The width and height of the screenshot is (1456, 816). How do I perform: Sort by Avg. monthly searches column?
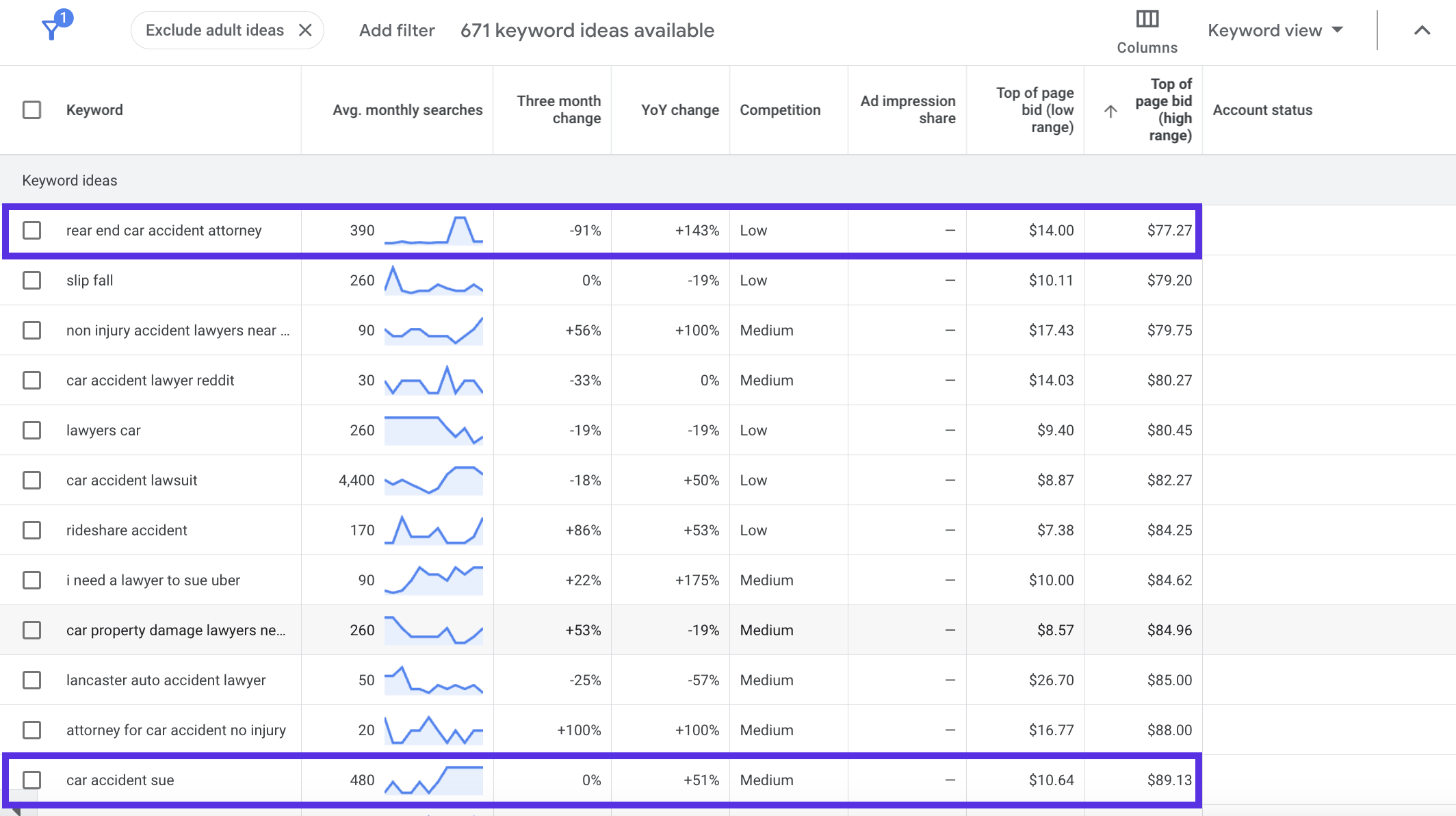[x=407, y=110]
